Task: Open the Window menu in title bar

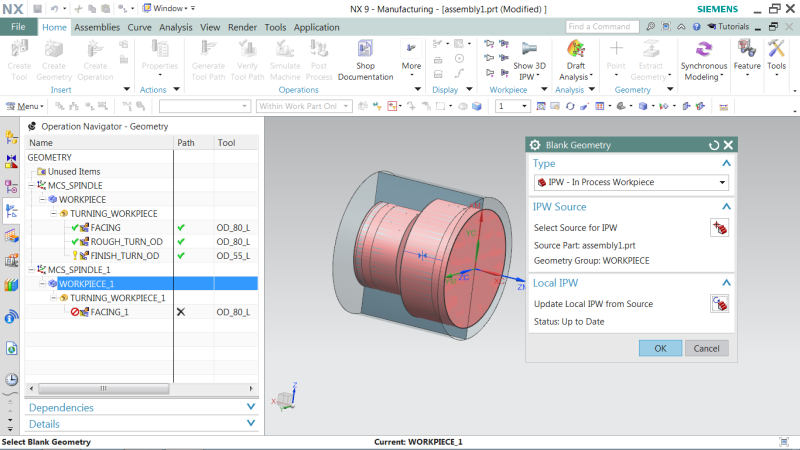Action: point(168,8)
